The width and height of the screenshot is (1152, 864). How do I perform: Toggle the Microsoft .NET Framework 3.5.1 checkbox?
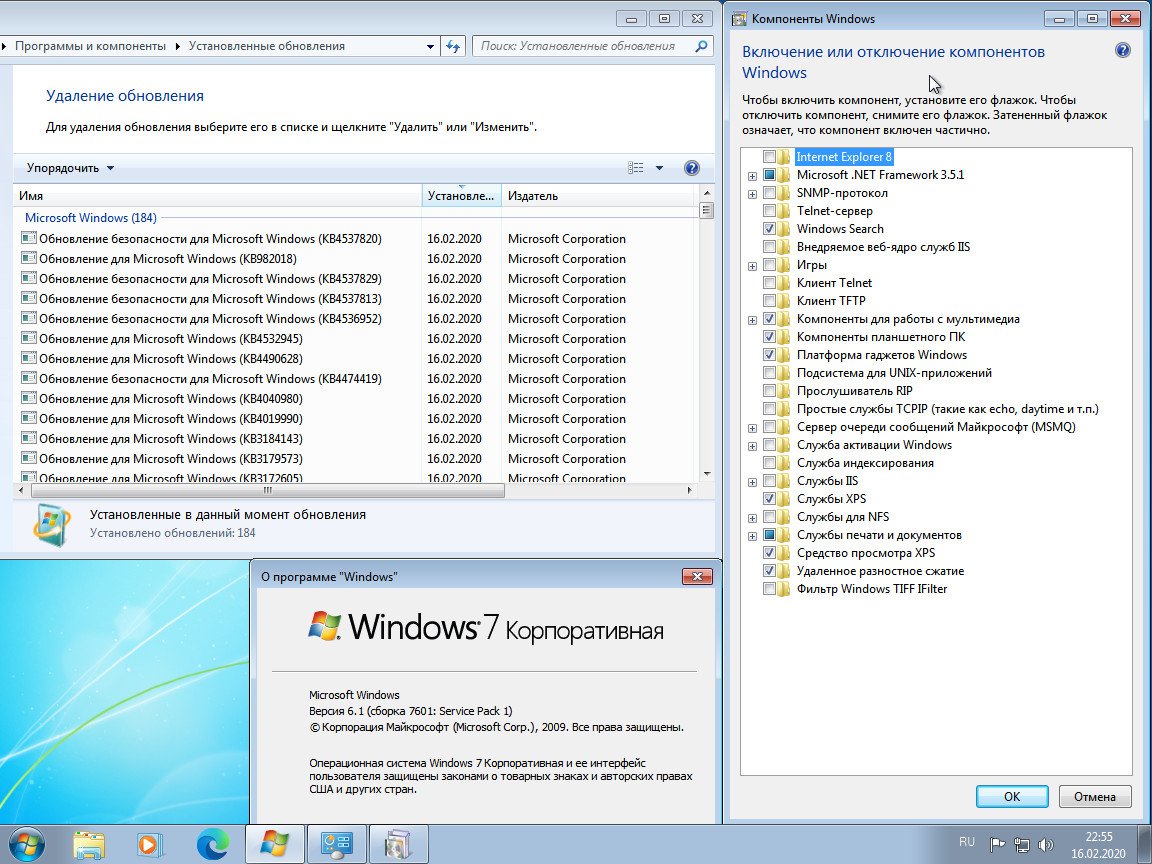click(x=769, y=175)
